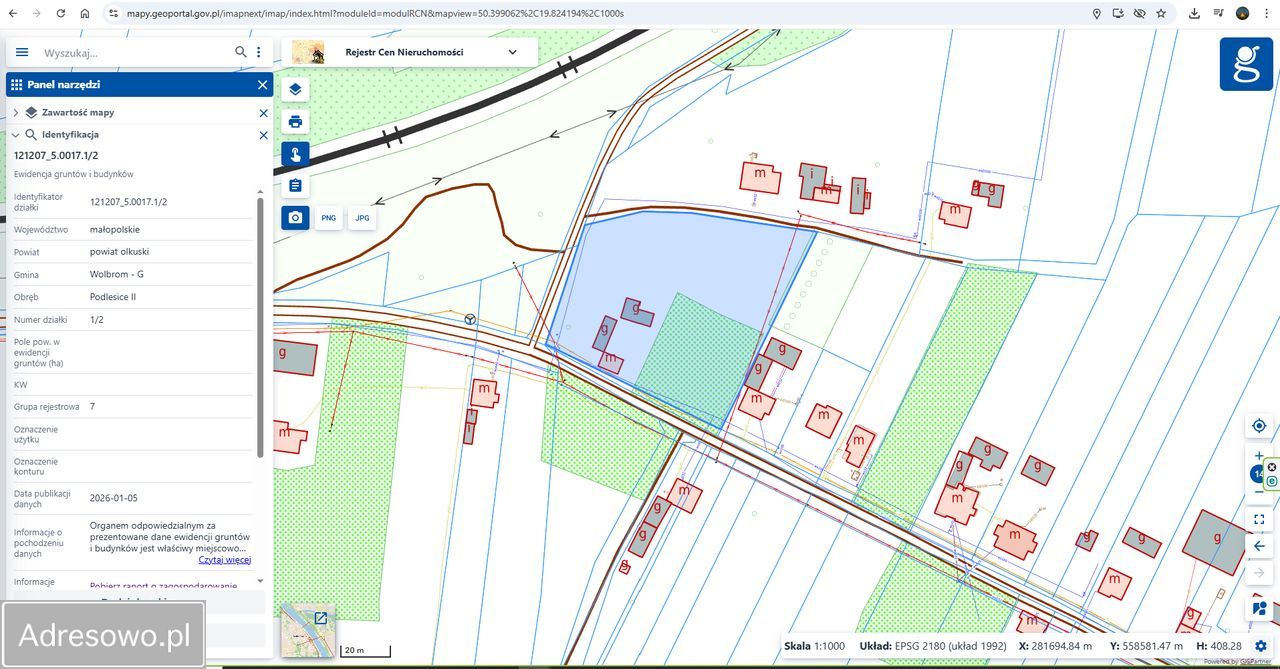
Task: Click the Geoportal logo
Action: tap(1246, 64)
